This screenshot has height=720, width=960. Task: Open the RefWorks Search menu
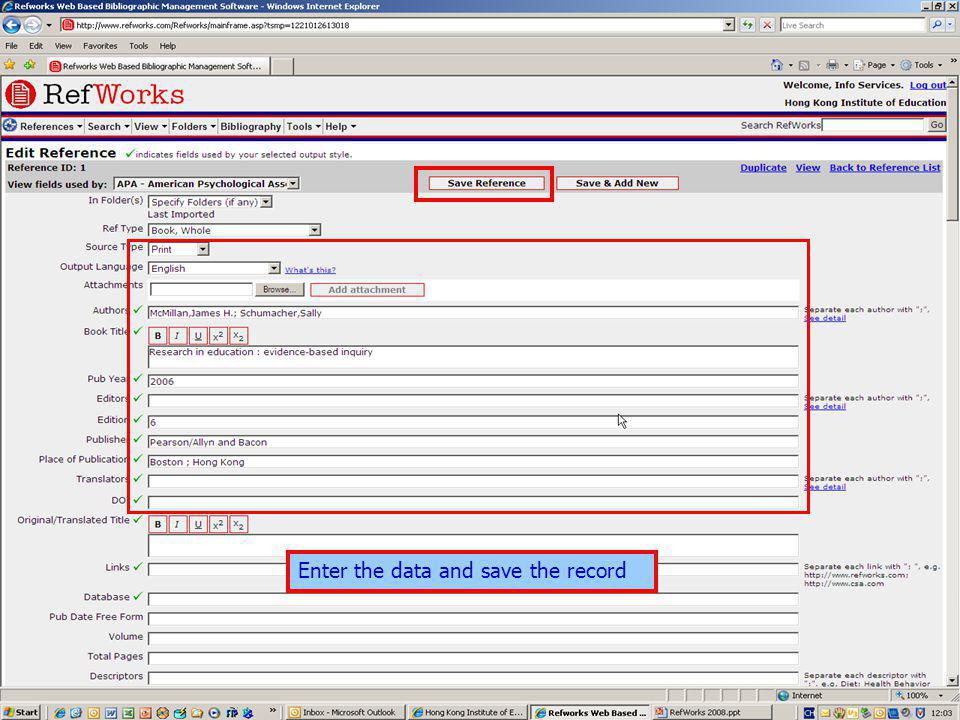[108, 126]
